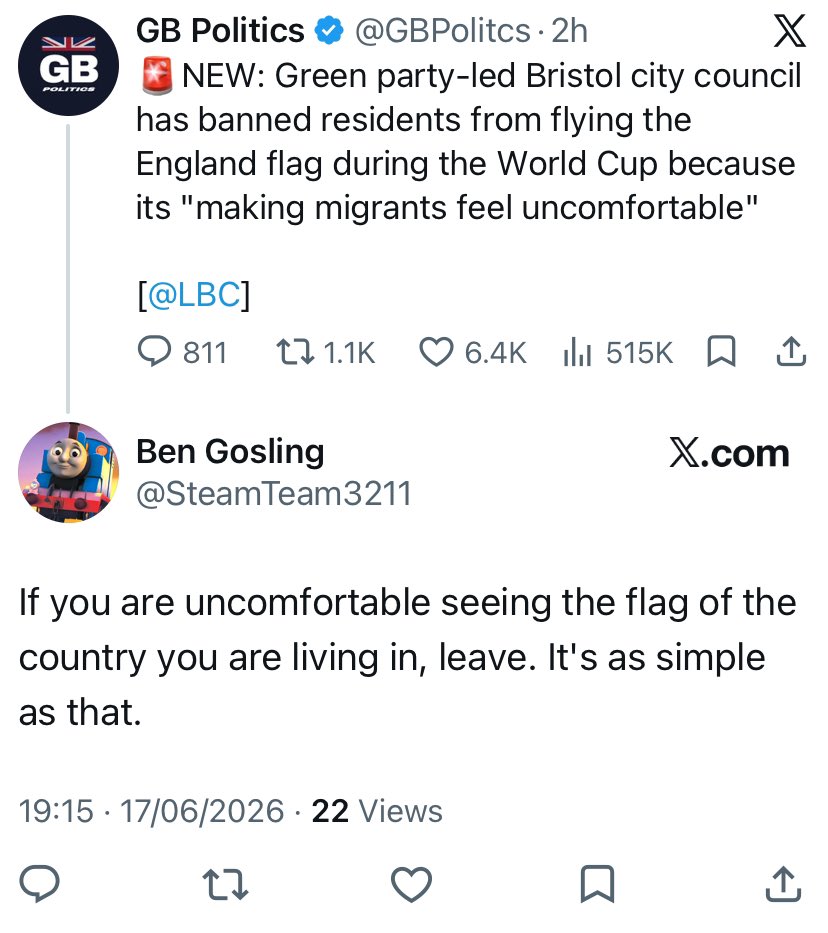Click the blue verified badge
The image size is (828, 933).
329,31
